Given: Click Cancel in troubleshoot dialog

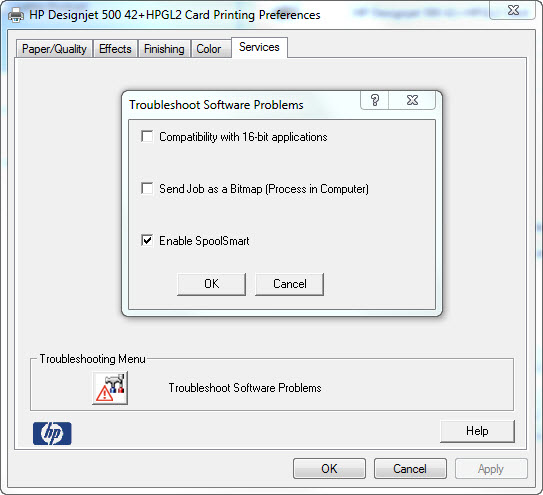Looking at the screenshot, I should pyautogui.click(x=290, y=284).
